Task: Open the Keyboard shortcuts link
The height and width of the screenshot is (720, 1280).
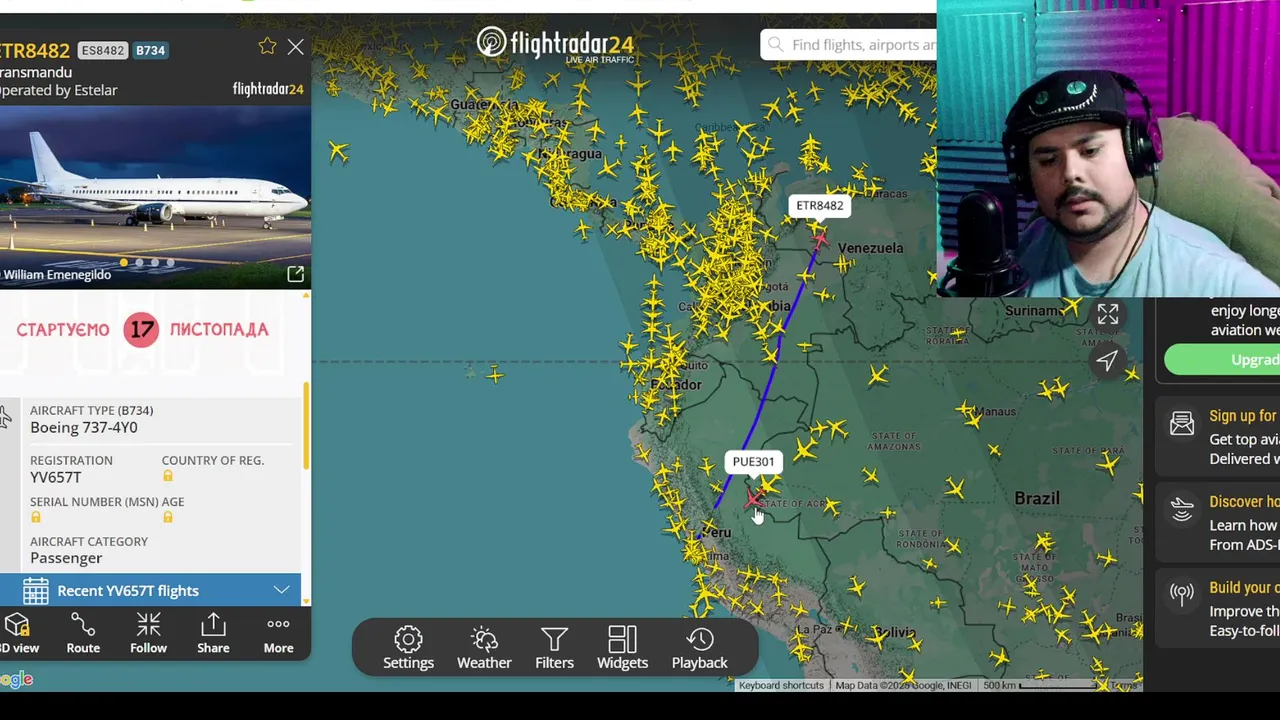Action: click(781, 685)
